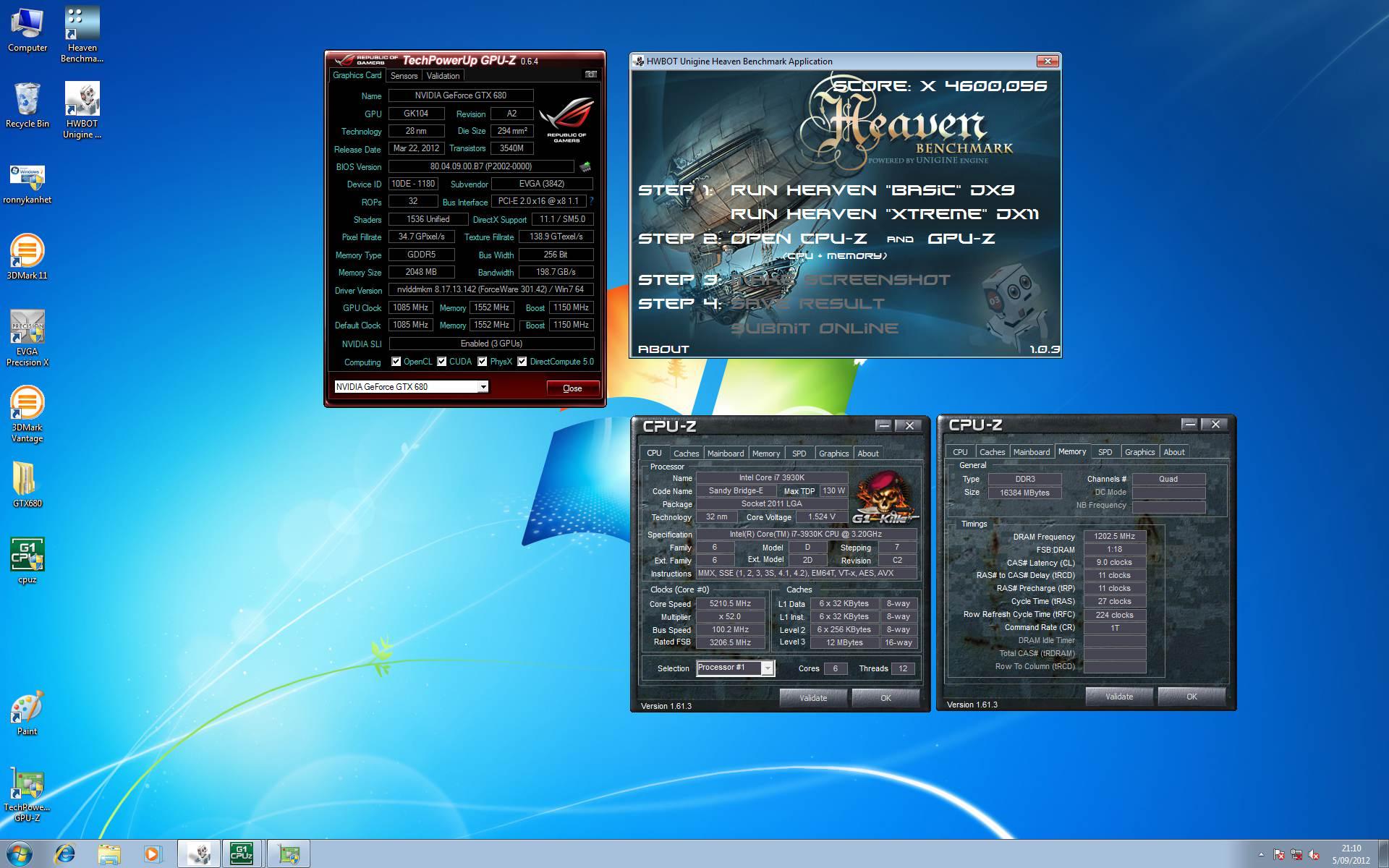Open GPU selection dropdown in GPU-Z
The image size is (1389, 868).
click(x=483, y=387)
